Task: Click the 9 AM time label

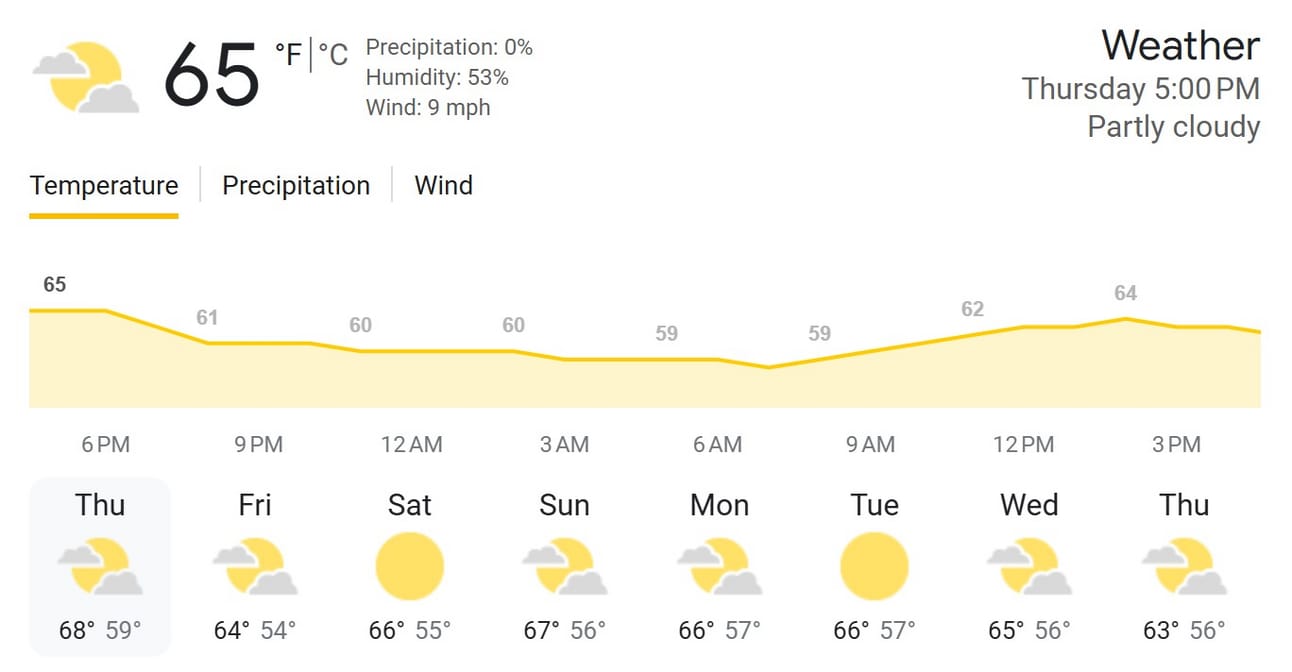Action: [x=870, y=445]
